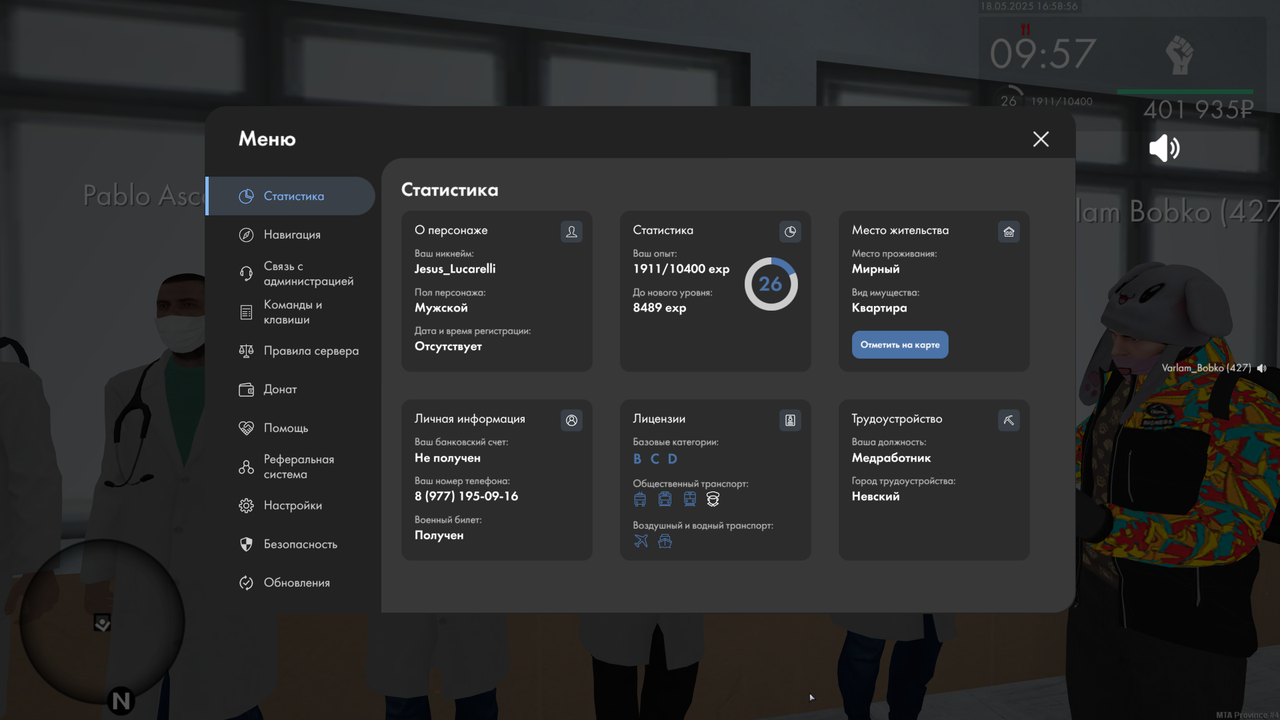1280x720 pixels.
Task: Click the referral nodes icon
Action: [246, 467]
